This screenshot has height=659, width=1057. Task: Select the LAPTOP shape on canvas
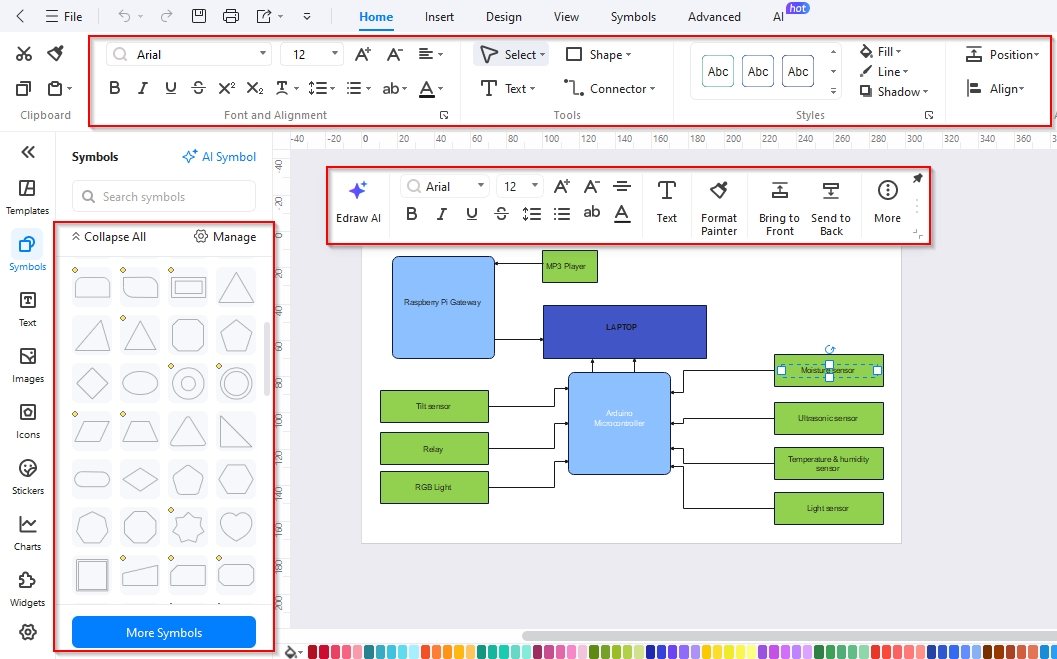pyautogui.click(x=625, y=332)
